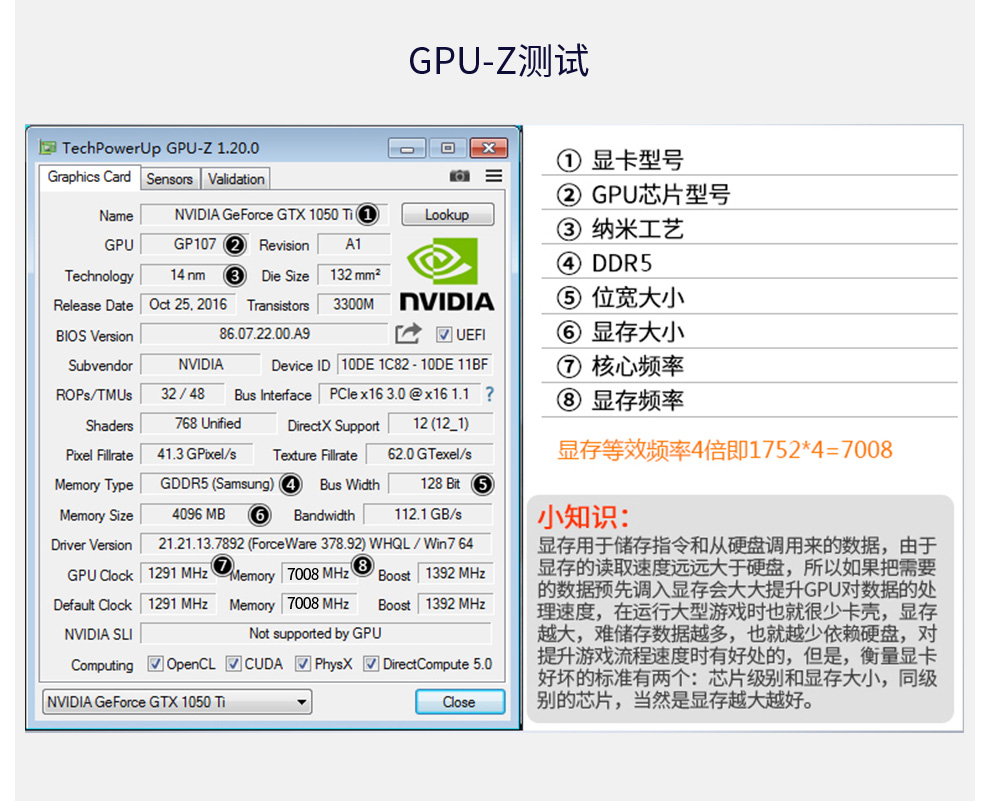Screen dimensions: 990x801
Task: Click the Default Clock row Memory 7008 MHz field
Action: click(x=319, y=604)
